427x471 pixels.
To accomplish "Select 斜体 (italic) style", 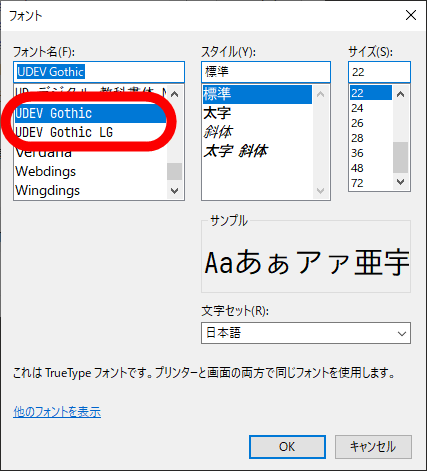I will pyautogui.click(x=257, y=132).
